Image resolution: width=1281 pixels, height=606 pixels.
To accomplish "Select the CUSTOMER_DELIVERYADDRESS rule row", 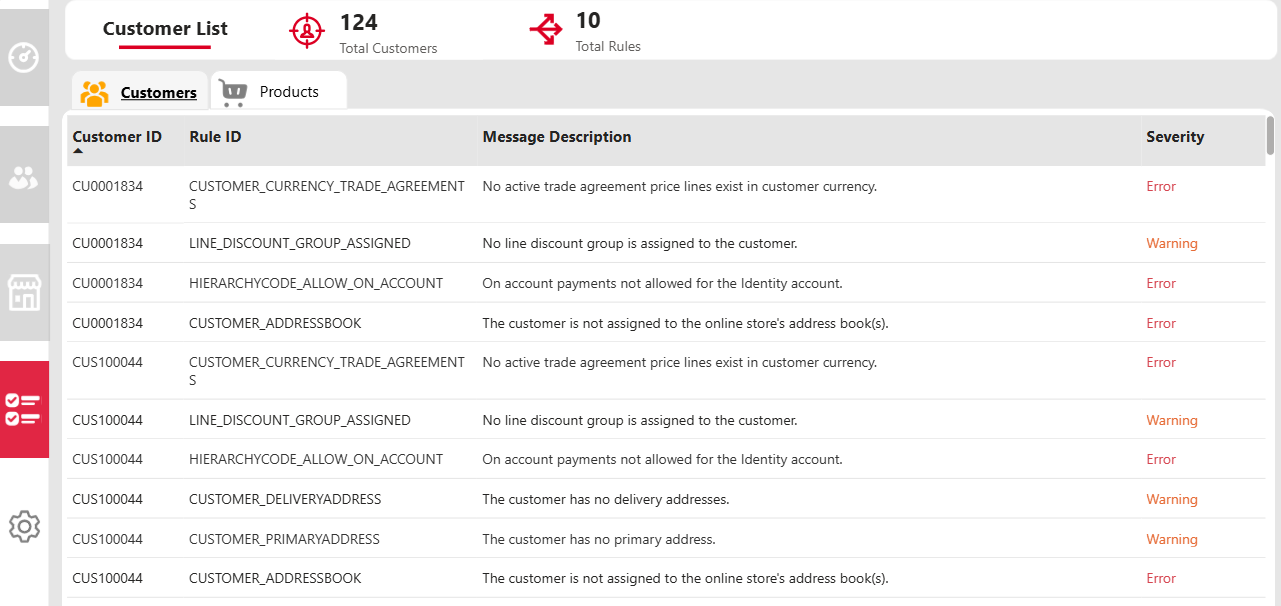I will pyautogui.click(x=667, y=499).
